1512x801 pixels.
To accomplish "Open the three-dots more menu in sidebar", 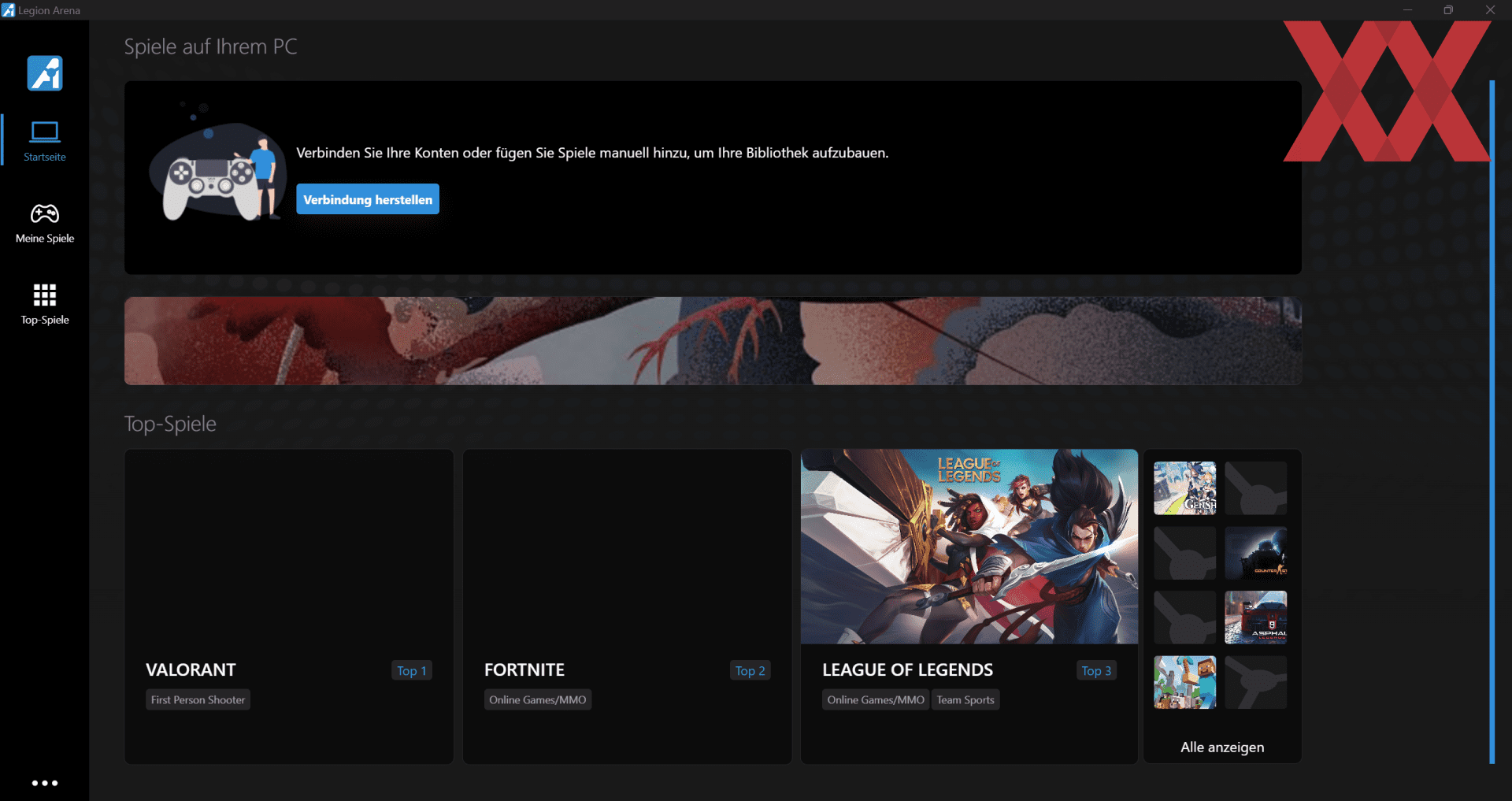I will (45, 783).
